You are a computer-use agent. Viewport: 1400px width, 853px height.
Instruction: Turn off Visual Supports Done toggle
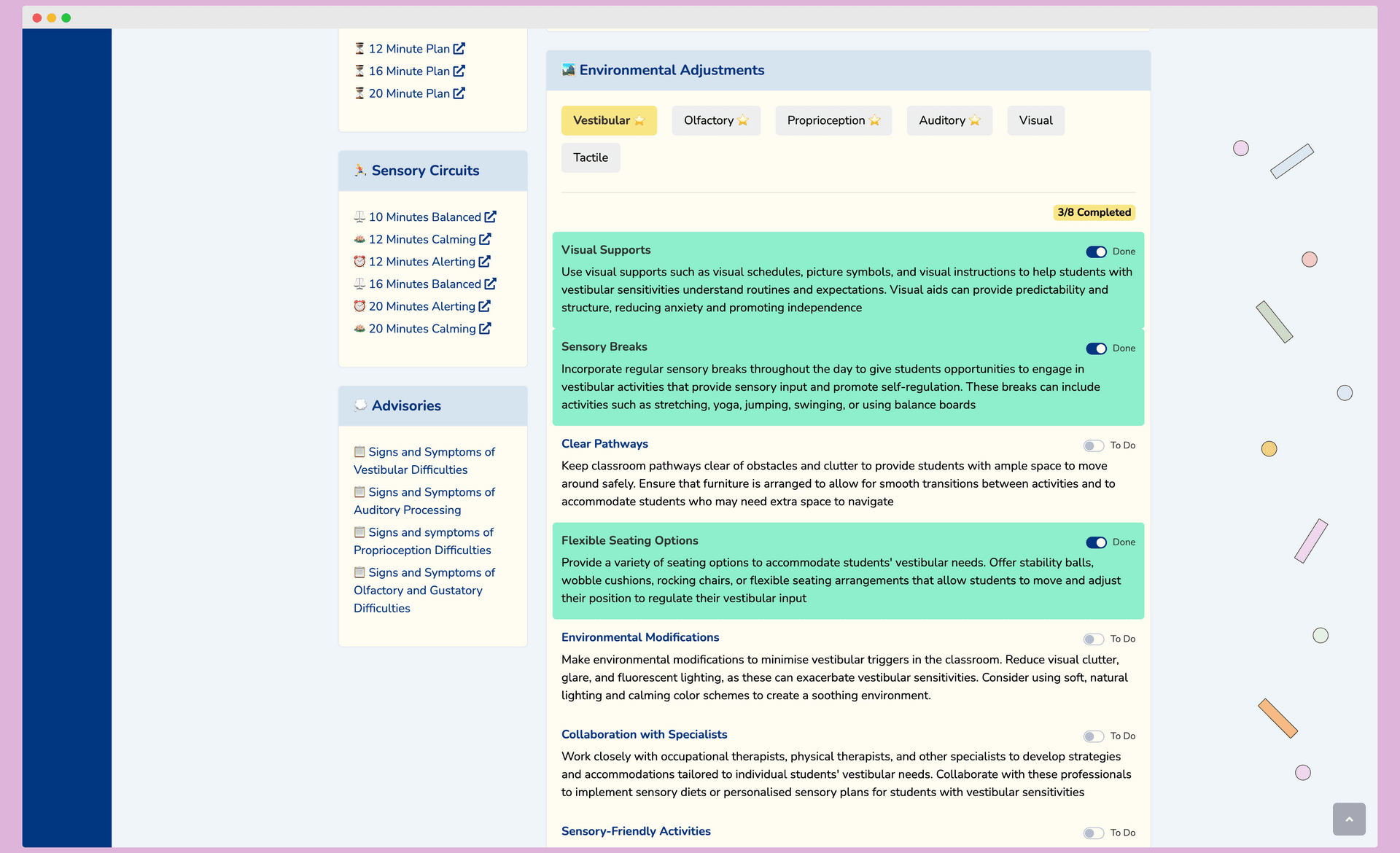point(1096,252)
